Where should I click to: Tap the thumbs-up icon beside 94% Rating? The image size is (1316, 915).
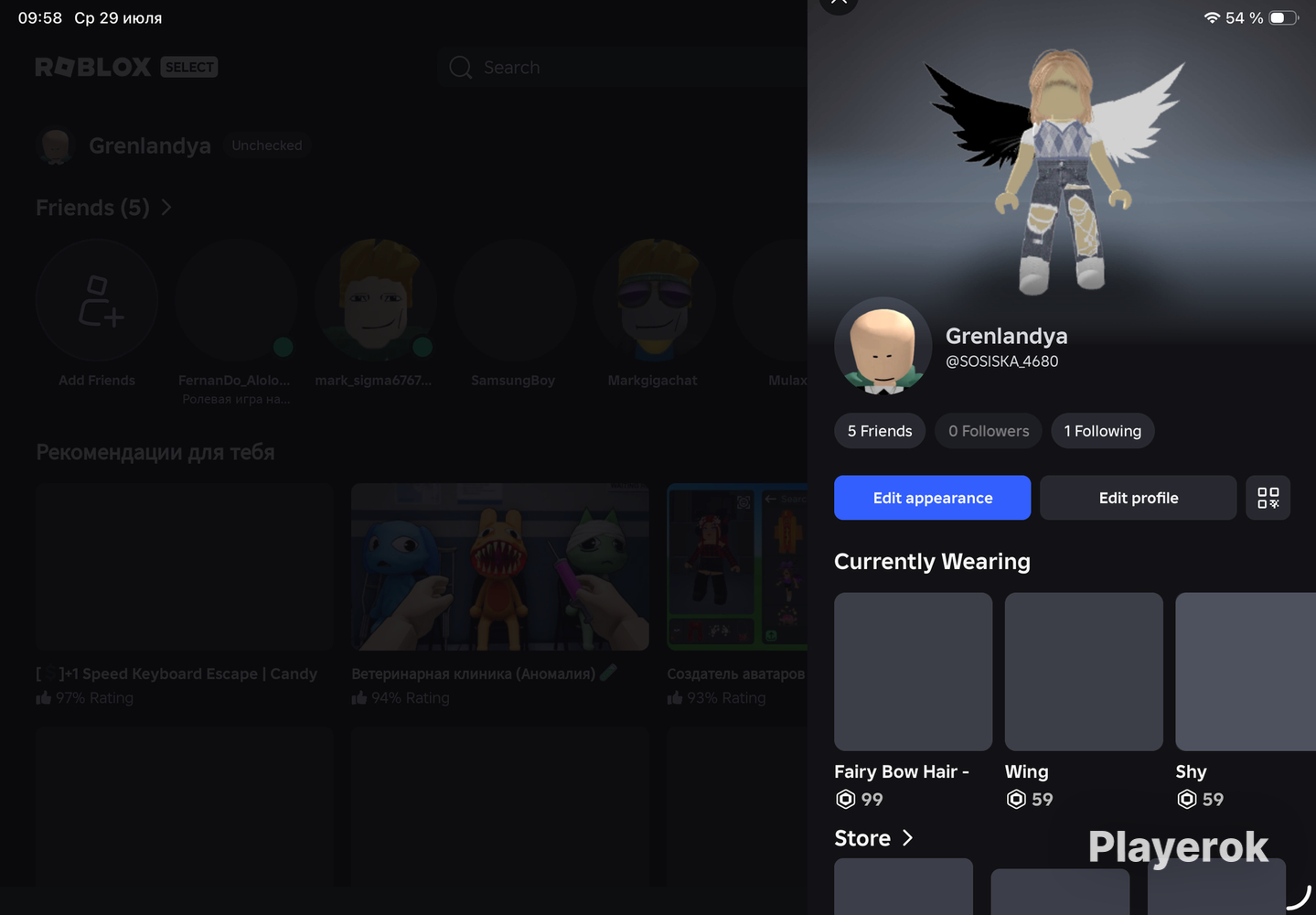pyautogui.click(x=359, y=698)
